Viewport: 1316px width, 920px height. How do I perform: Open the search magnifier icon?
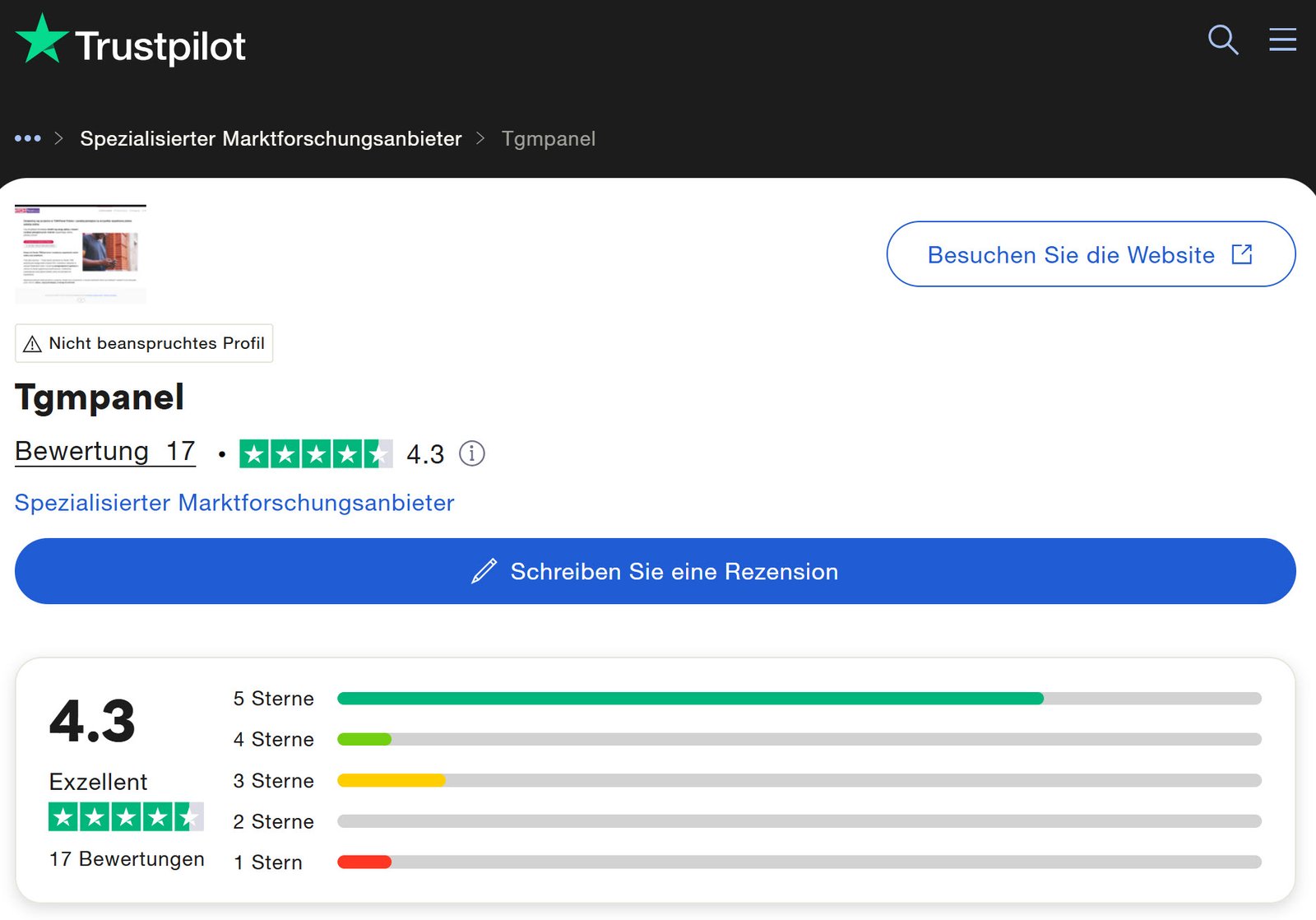[x=1222, y=39]
